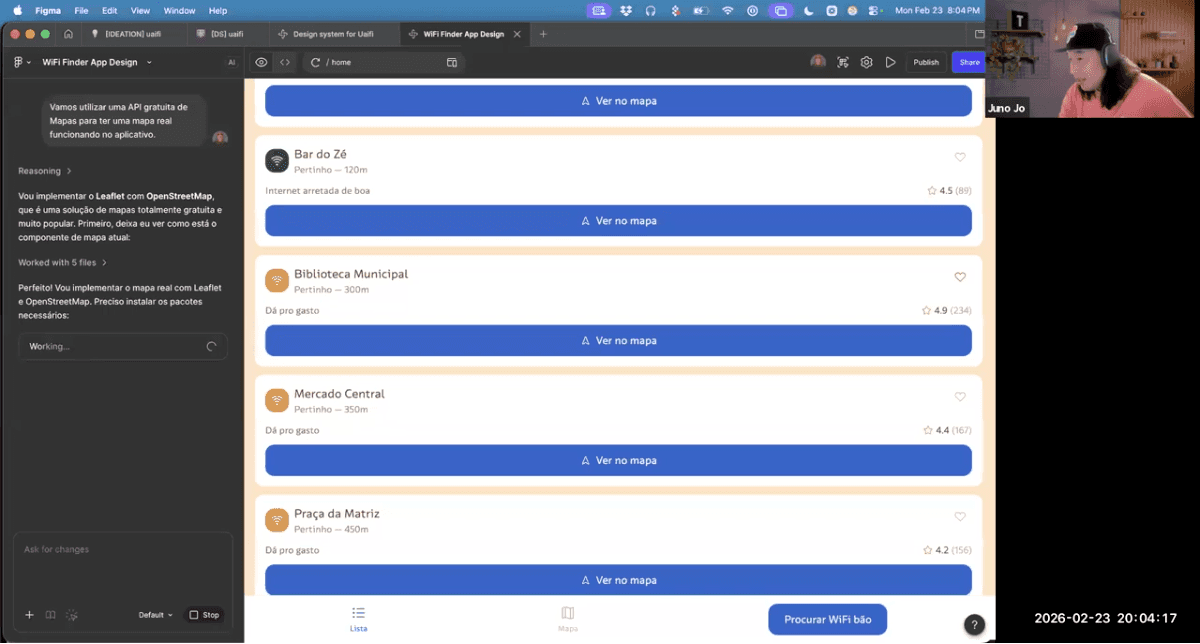Favorite Bar do Zé with the heart icon

coord(960,157)
